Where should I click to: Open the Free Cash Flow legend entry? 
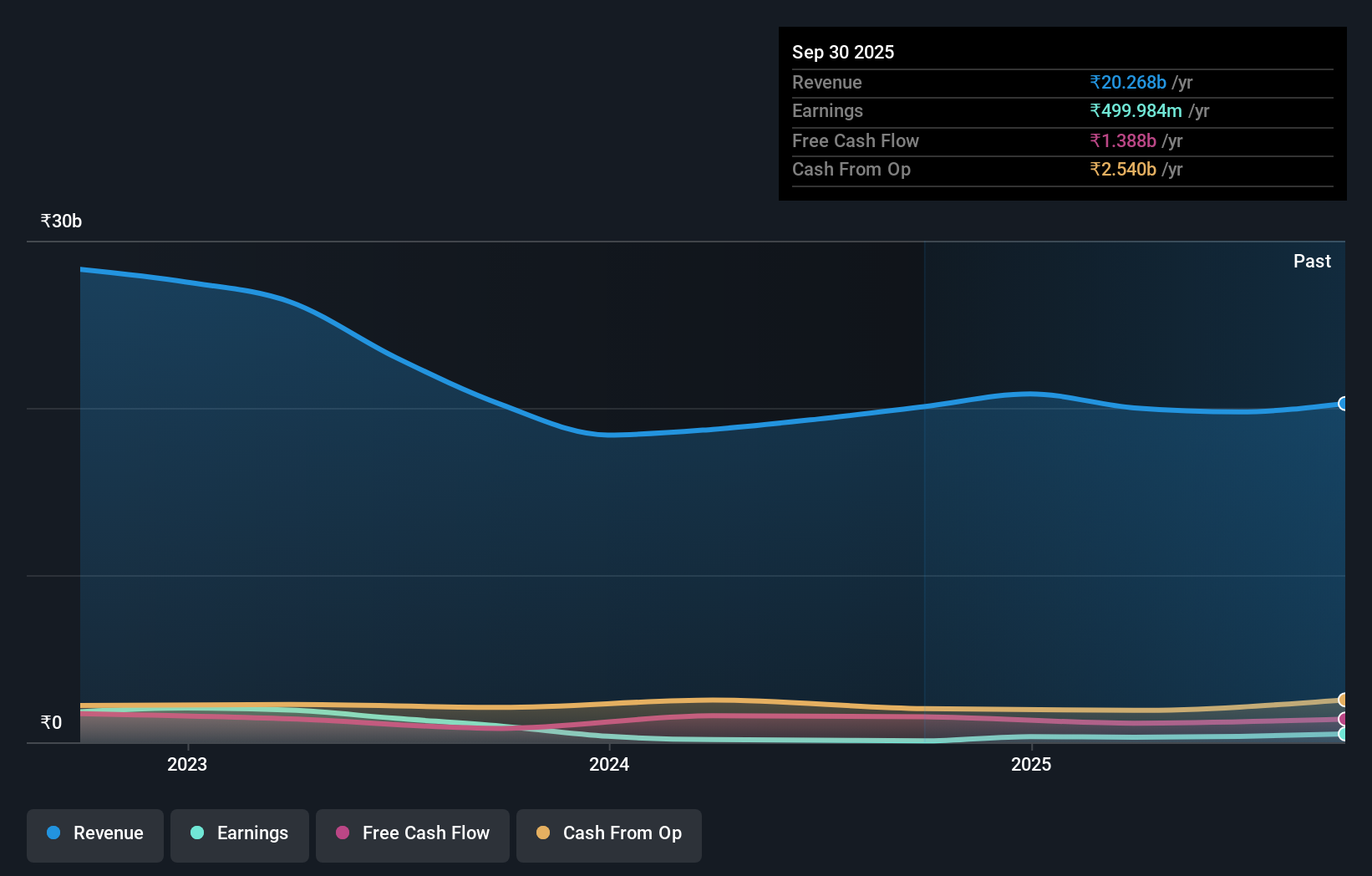(412, 833)
